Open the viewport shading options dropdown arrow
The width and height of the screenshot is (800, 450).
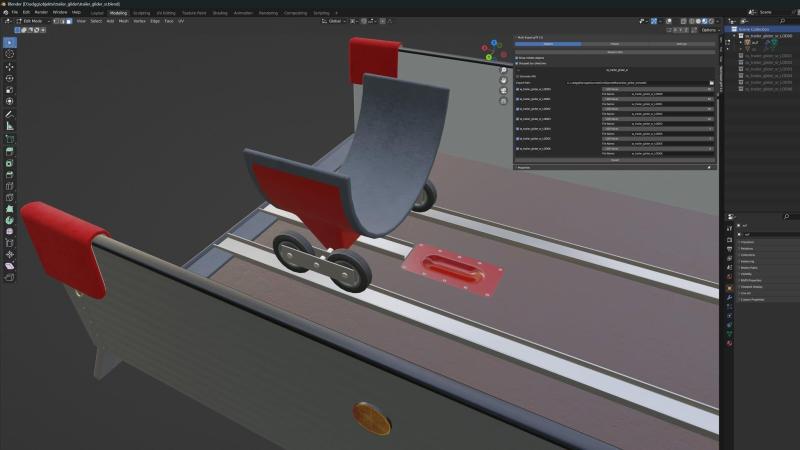point(717,21)
